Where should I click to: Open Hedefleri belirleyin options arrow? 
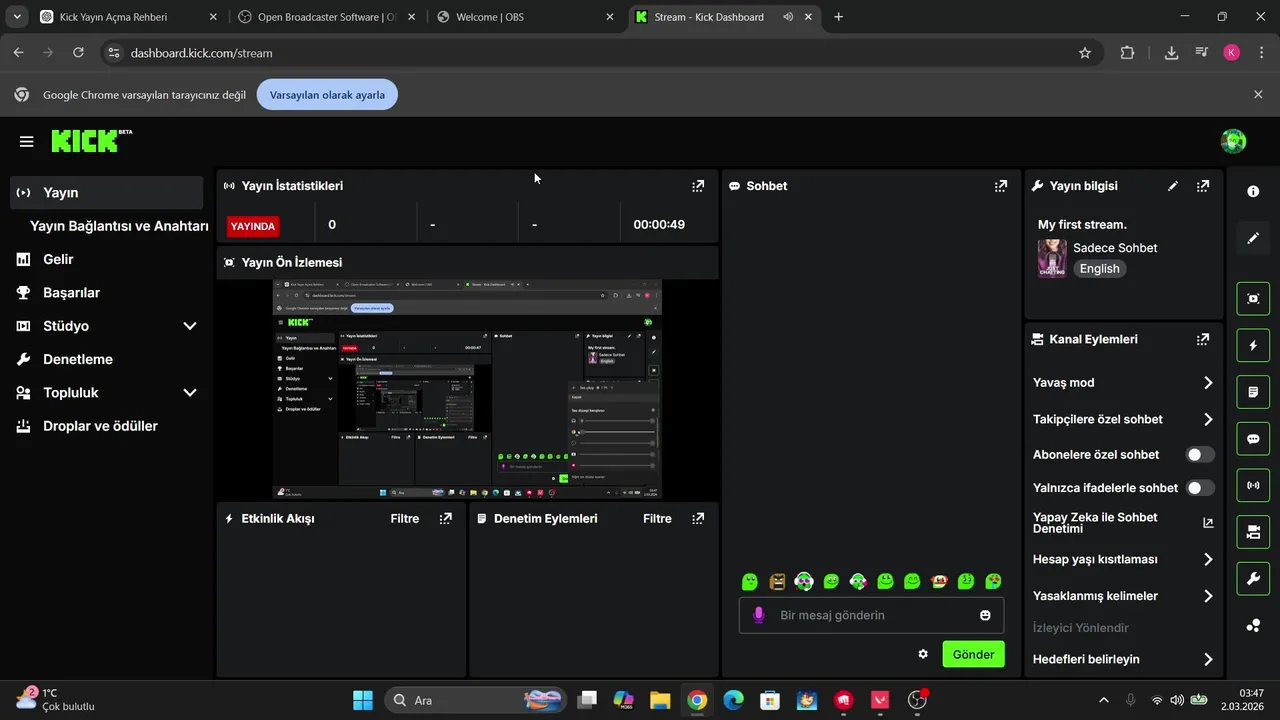[1208, 660]
